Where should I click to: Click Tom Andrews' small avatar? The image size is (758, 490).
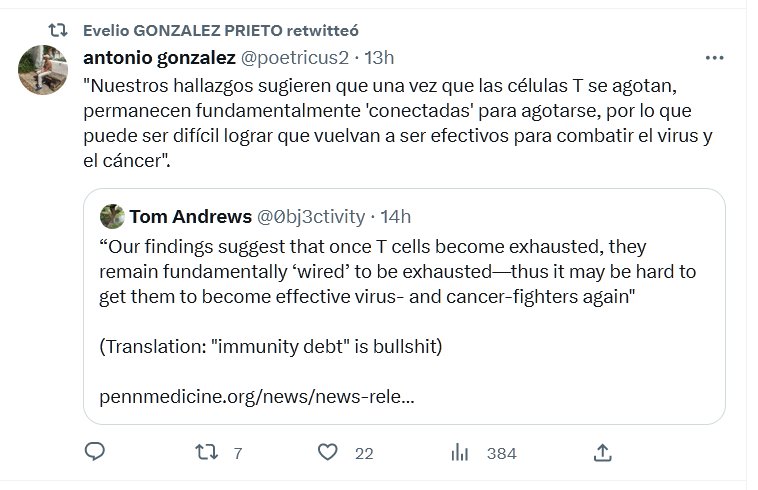tap(113, 216)
